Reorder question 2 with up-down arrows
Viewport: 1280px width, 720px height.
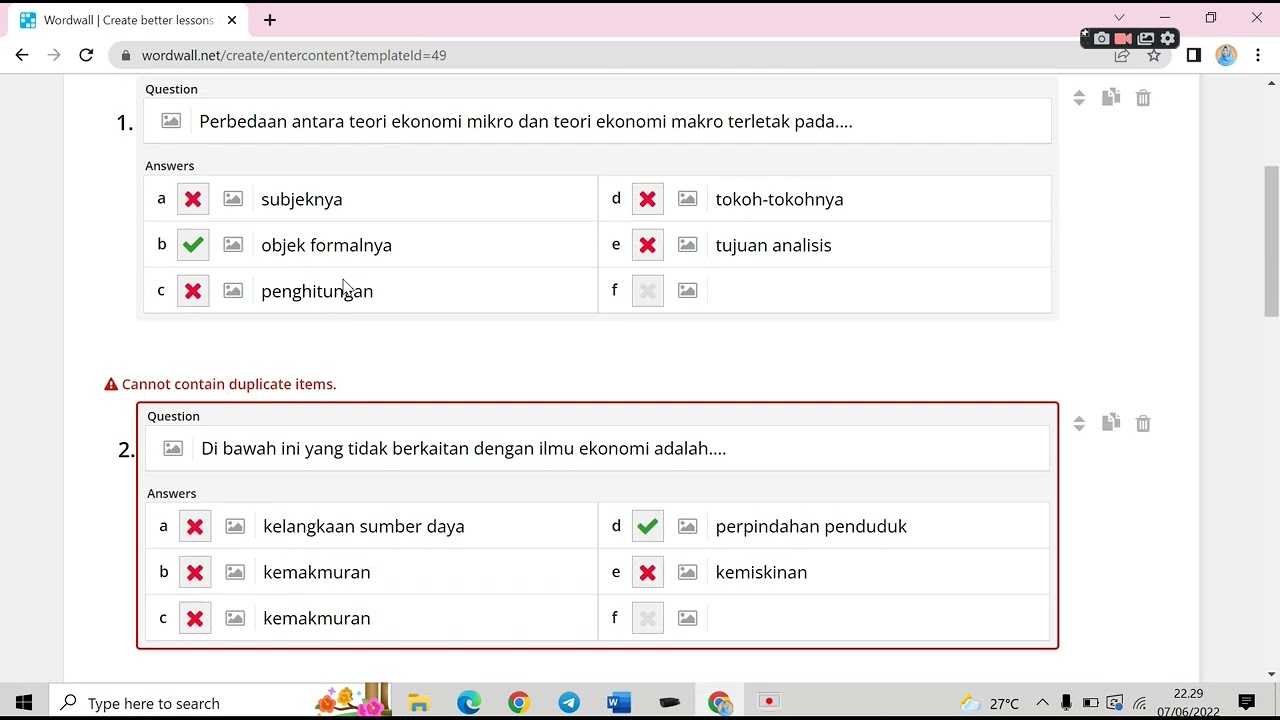(x=1079, y=423)
